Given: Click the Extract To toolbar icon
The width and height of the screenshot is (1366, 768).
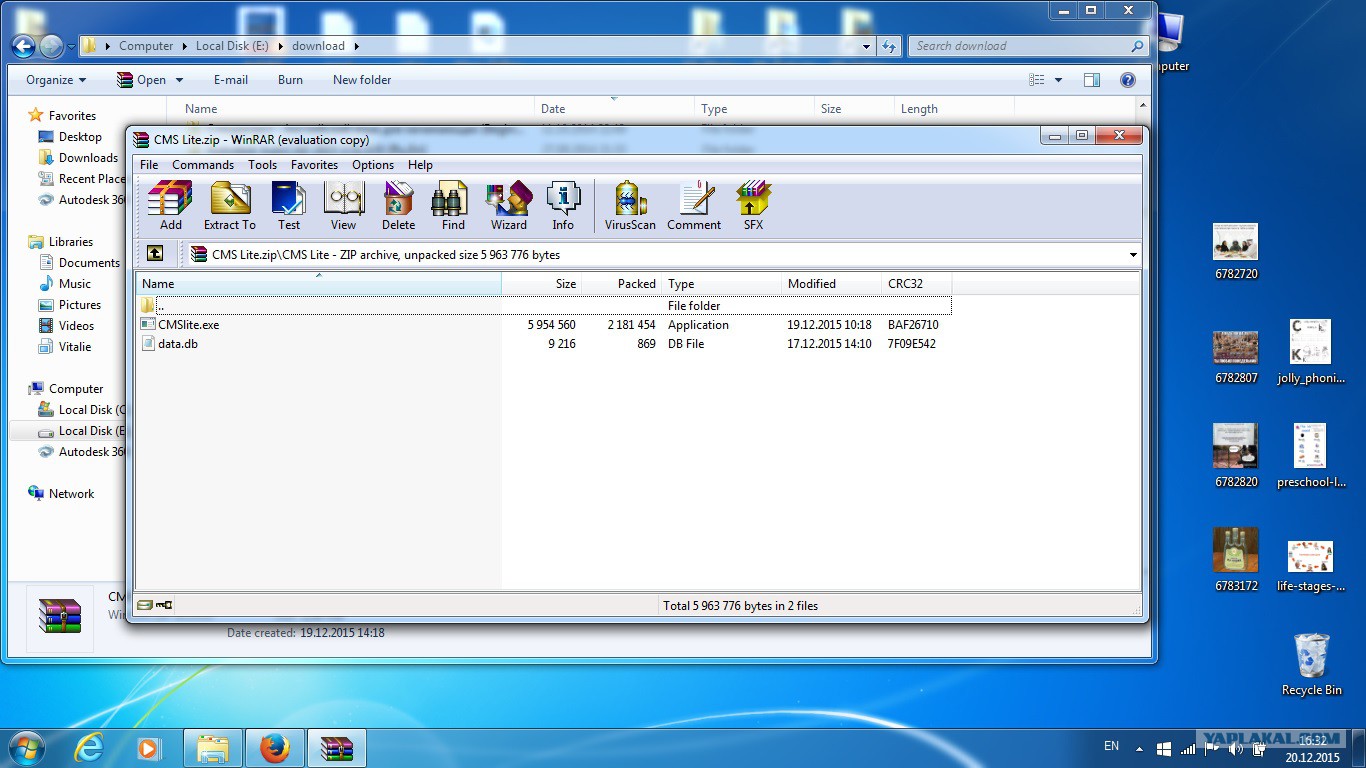Looking at the screenshot, I should (230, 206).
